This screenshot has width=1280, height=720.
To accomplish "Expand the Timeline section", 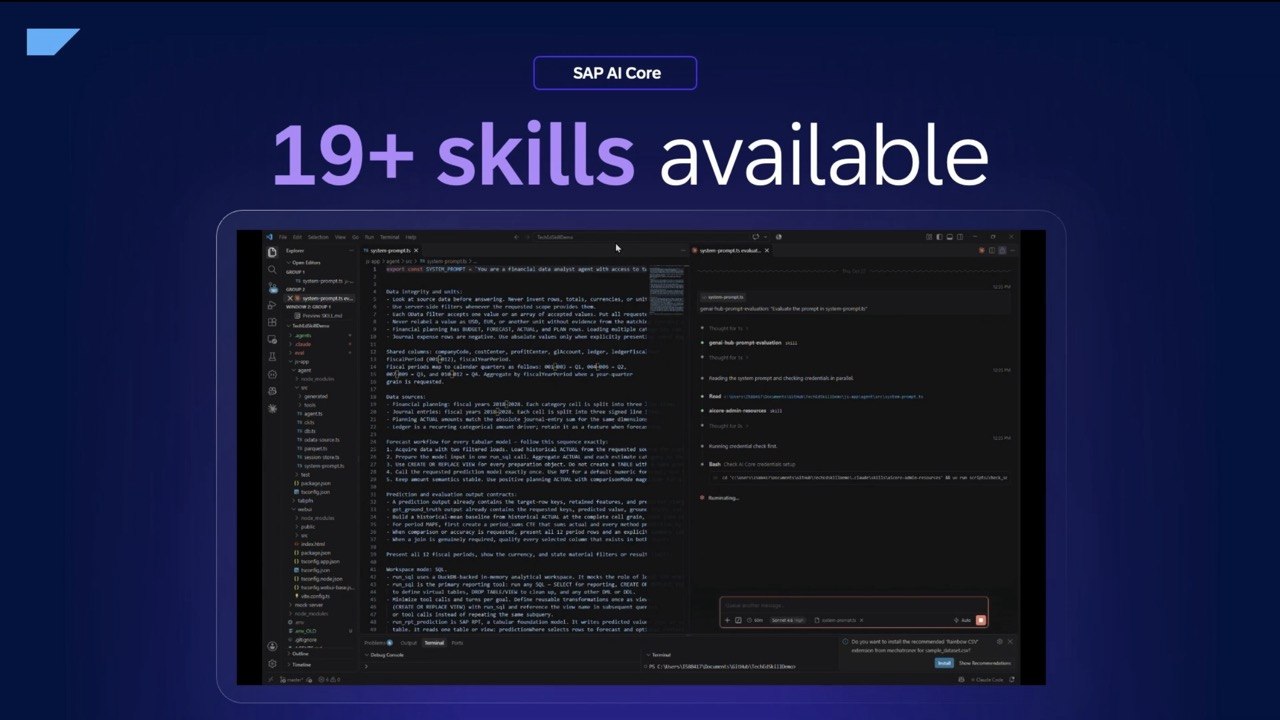I will pyautogui.click(x=301, y=664).
